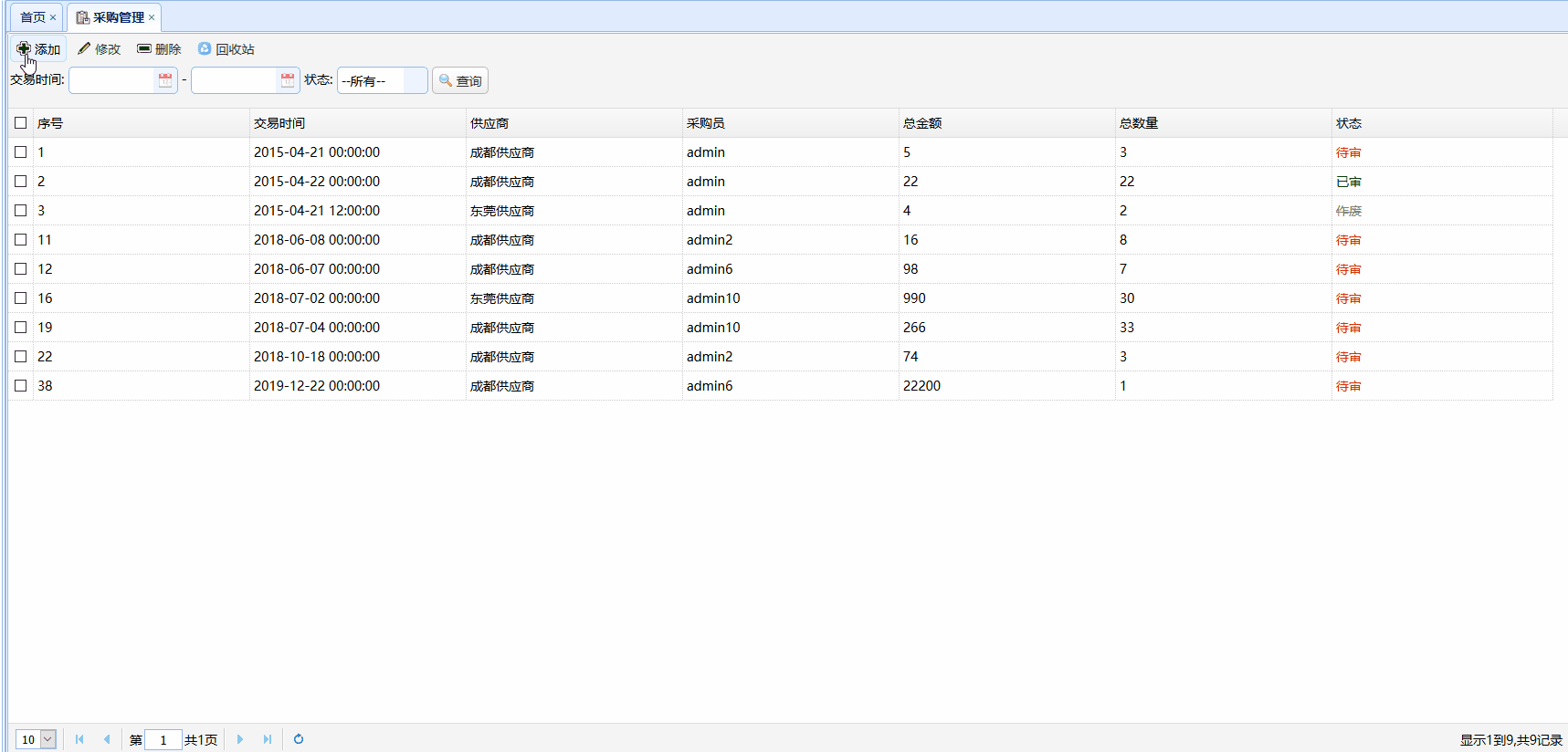The image size is (1568, 752).
Task: Click the 采购员 column header
Action: pos(791,123)
